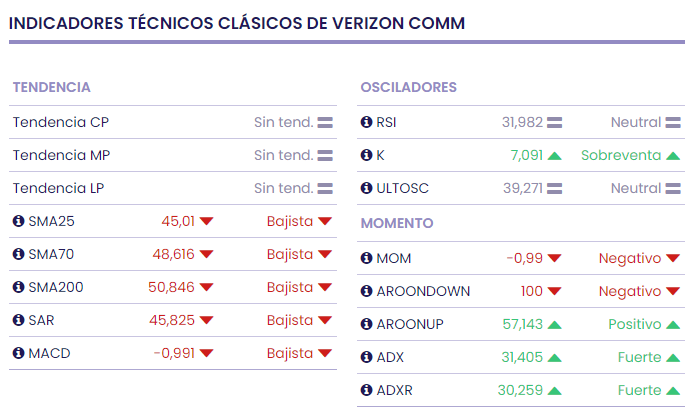Image resolution: width=694 pixels, height=416 pixels.
Task: Open the info icon beside K
Action: click(366, 155)
